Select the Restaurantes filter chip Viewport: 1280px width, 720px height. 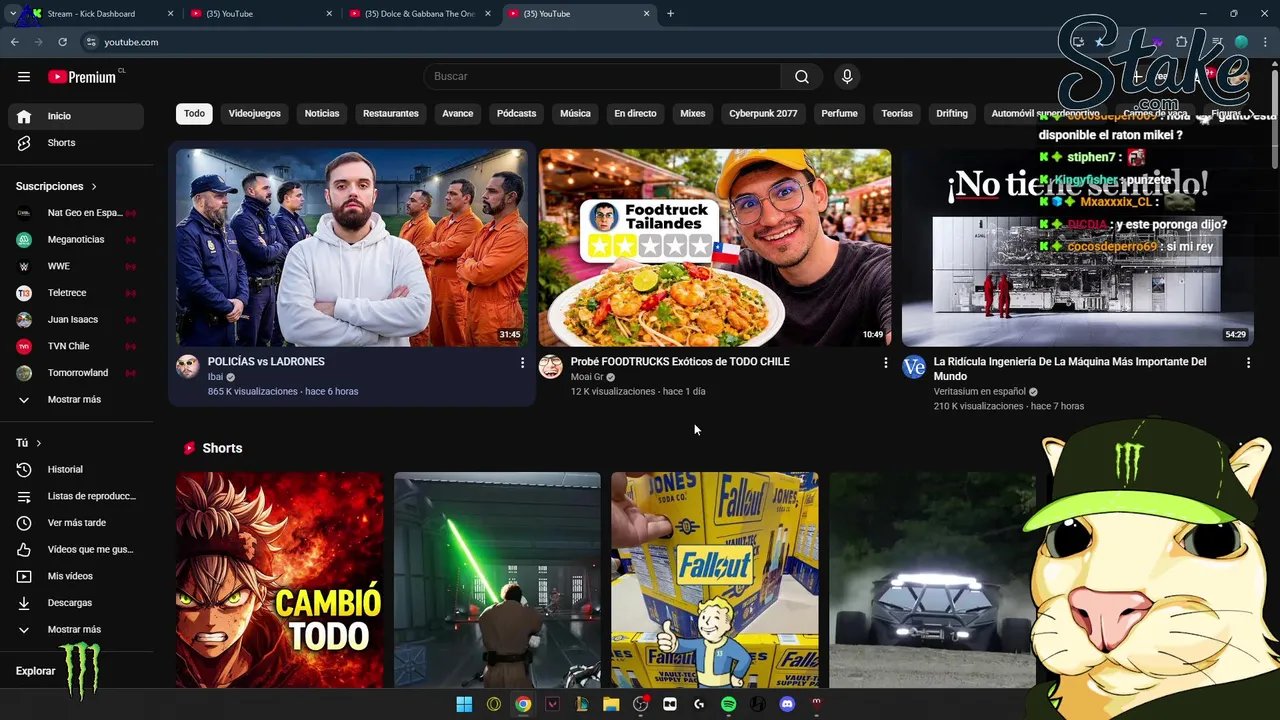(x=391, y=114)
